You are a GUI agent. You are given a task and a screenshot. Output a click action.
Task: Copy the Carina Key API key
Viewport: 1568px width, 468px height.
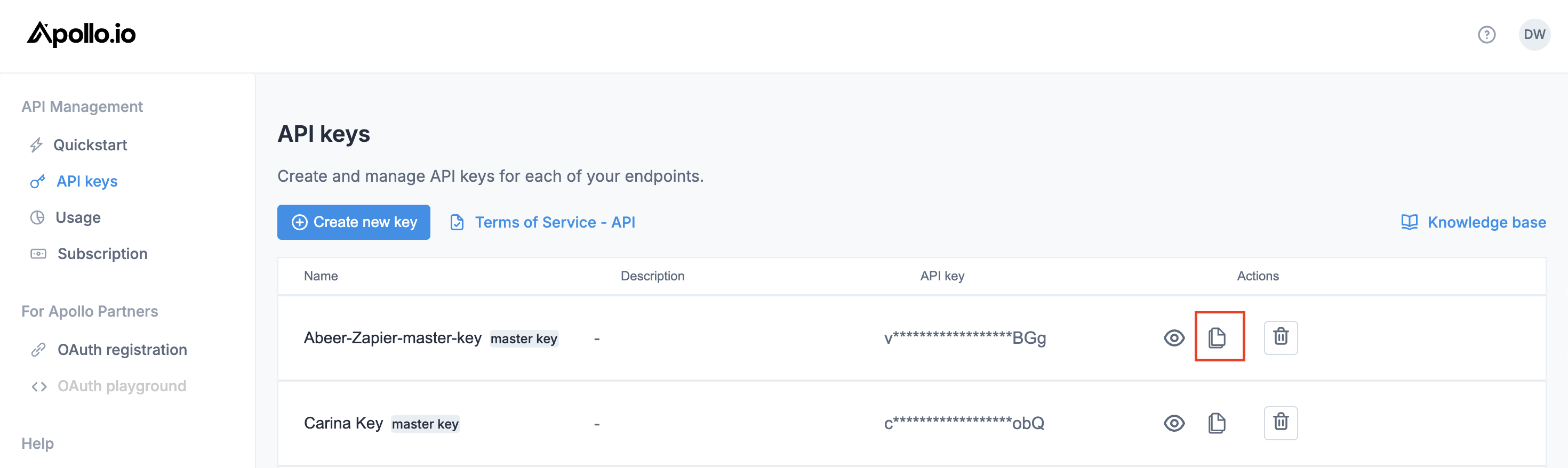pos(1217,423)
